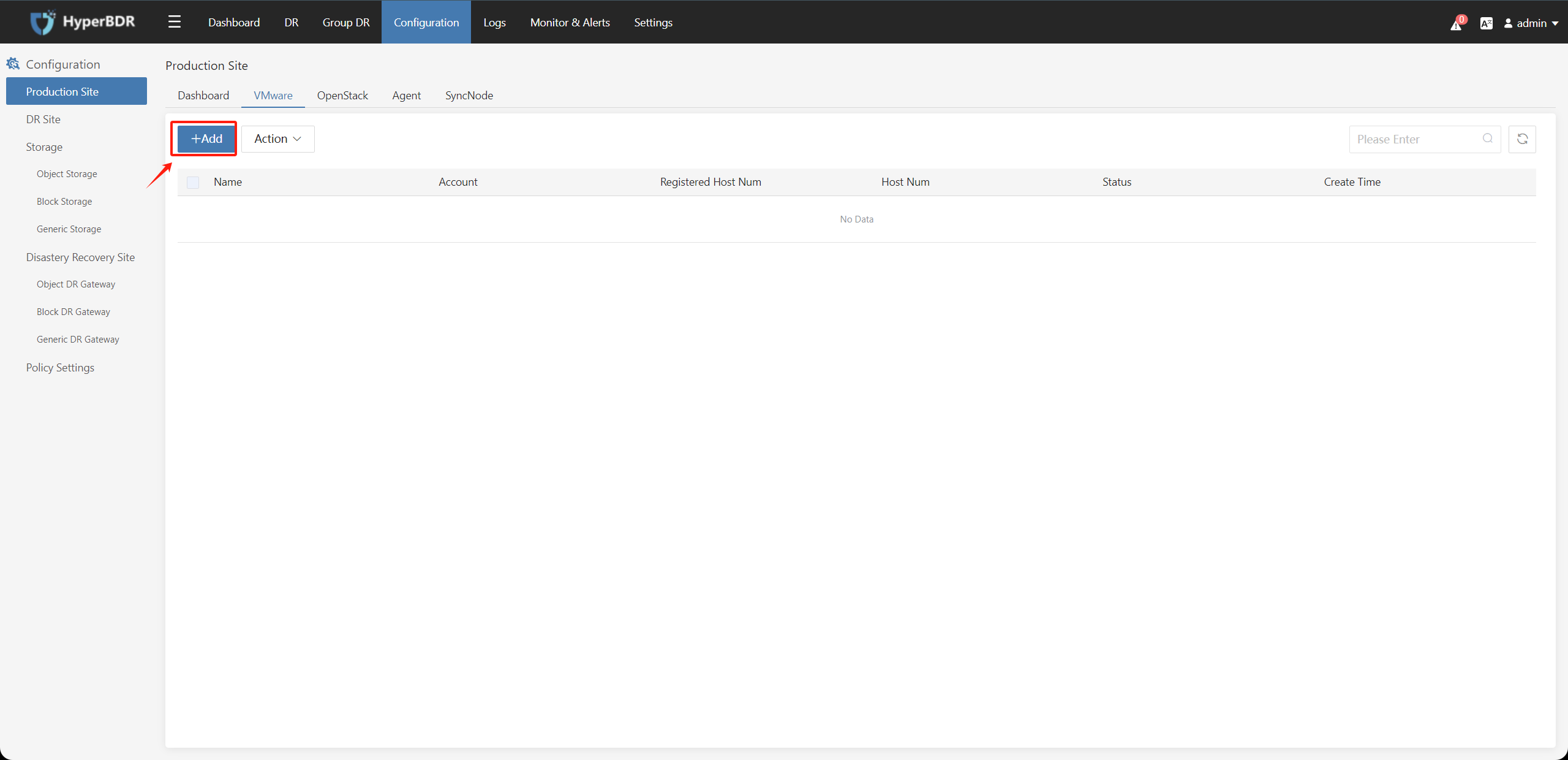Expand Storage section in sidebar
This screenshot has height=760, width=1568.
(x=44, y=146)
